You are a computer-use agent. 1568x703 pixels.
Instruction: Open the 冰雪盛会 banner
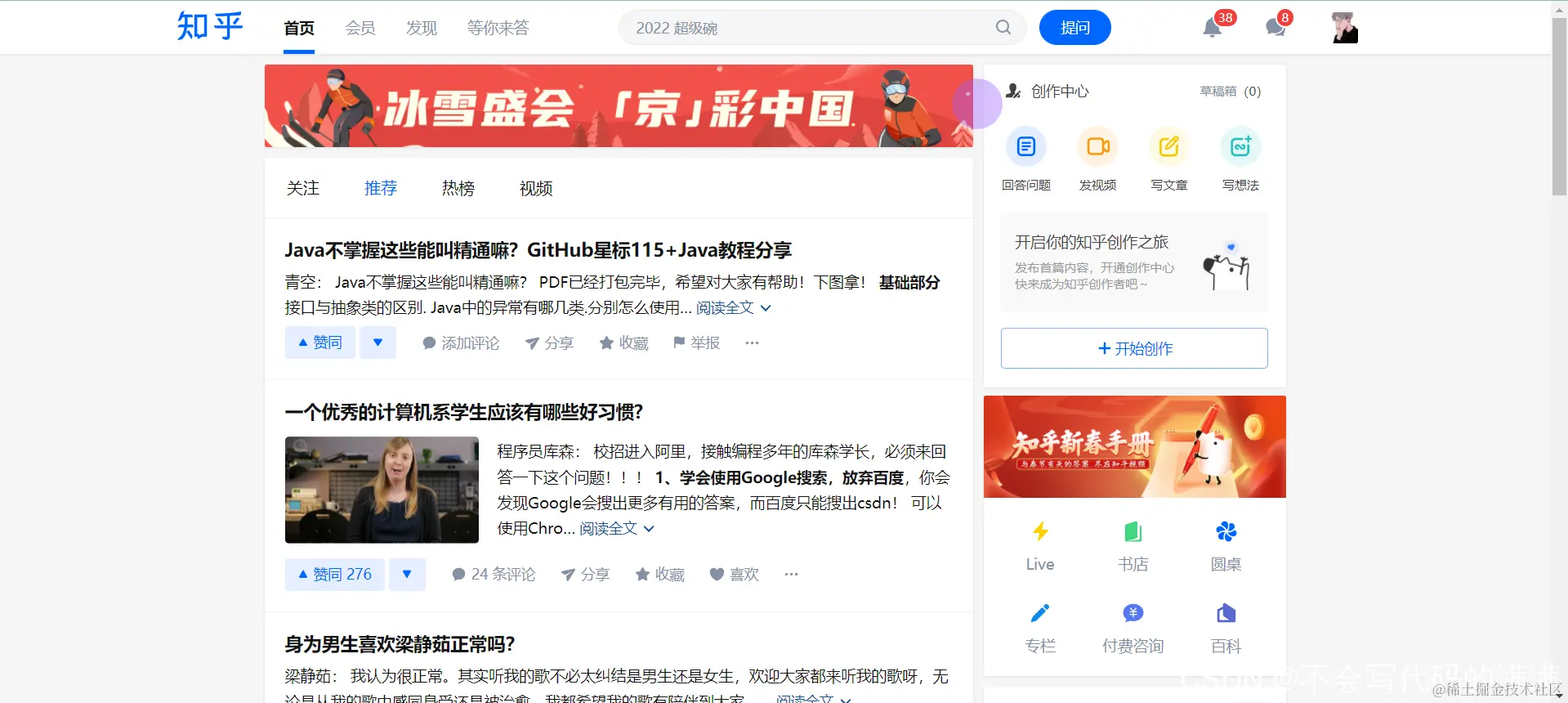(x=619, y=106)
